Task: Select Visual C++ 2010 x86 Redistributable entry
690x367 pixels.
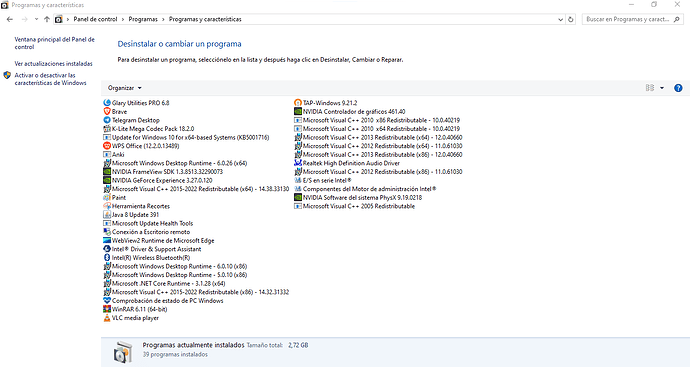Action: tap(377, 120)
